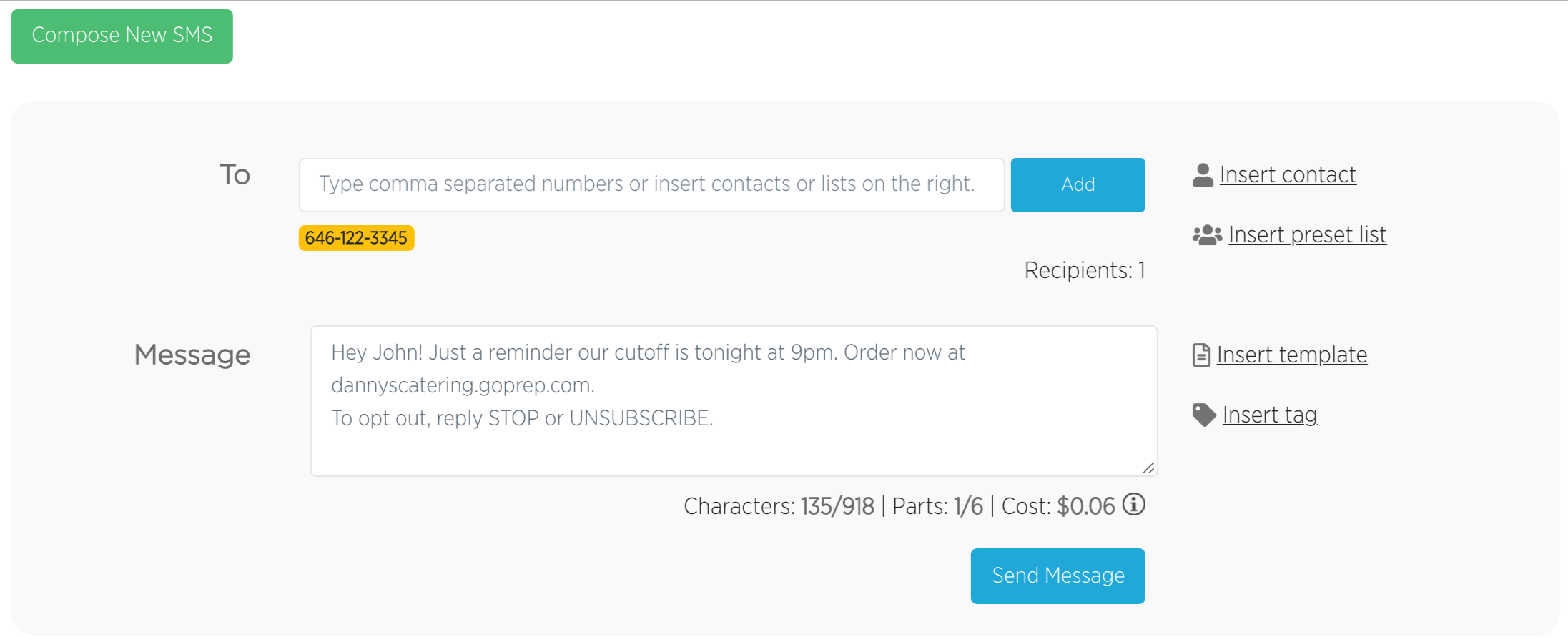Click inside the Message text area
The width and height of the screenshot is (1568, 637).
[734, 401]
